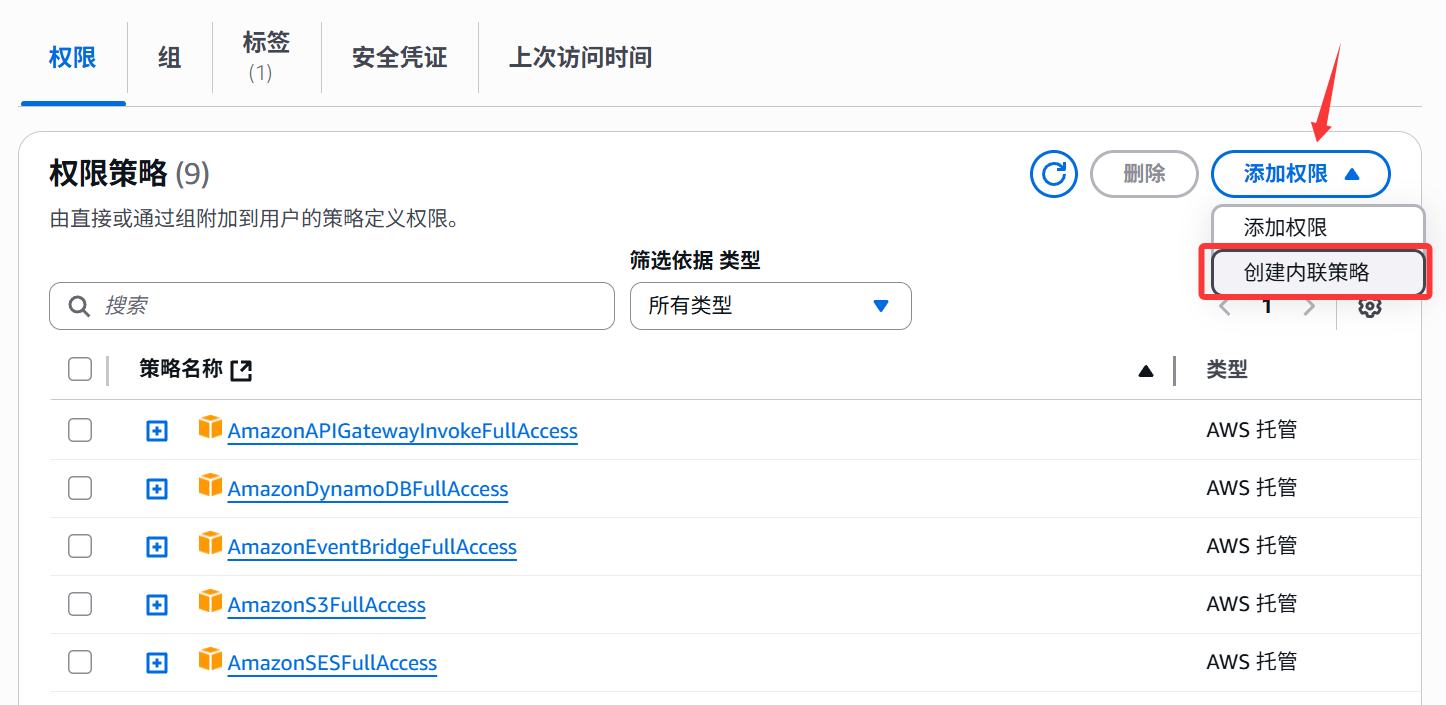Open the table settings gear icon
Screen dimensions: 1446x705
click(1370, 307)
